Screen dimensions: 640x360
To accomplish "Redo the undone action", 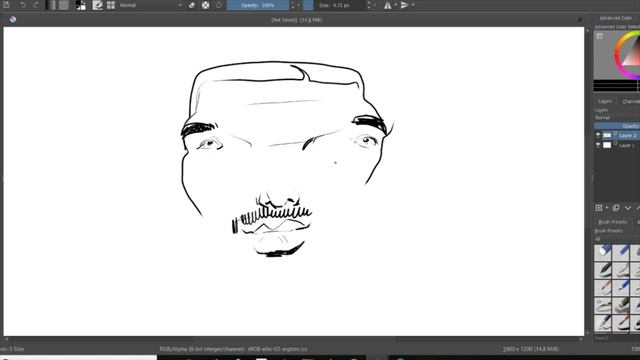I will pyautogui.click(x=36, y=5).
